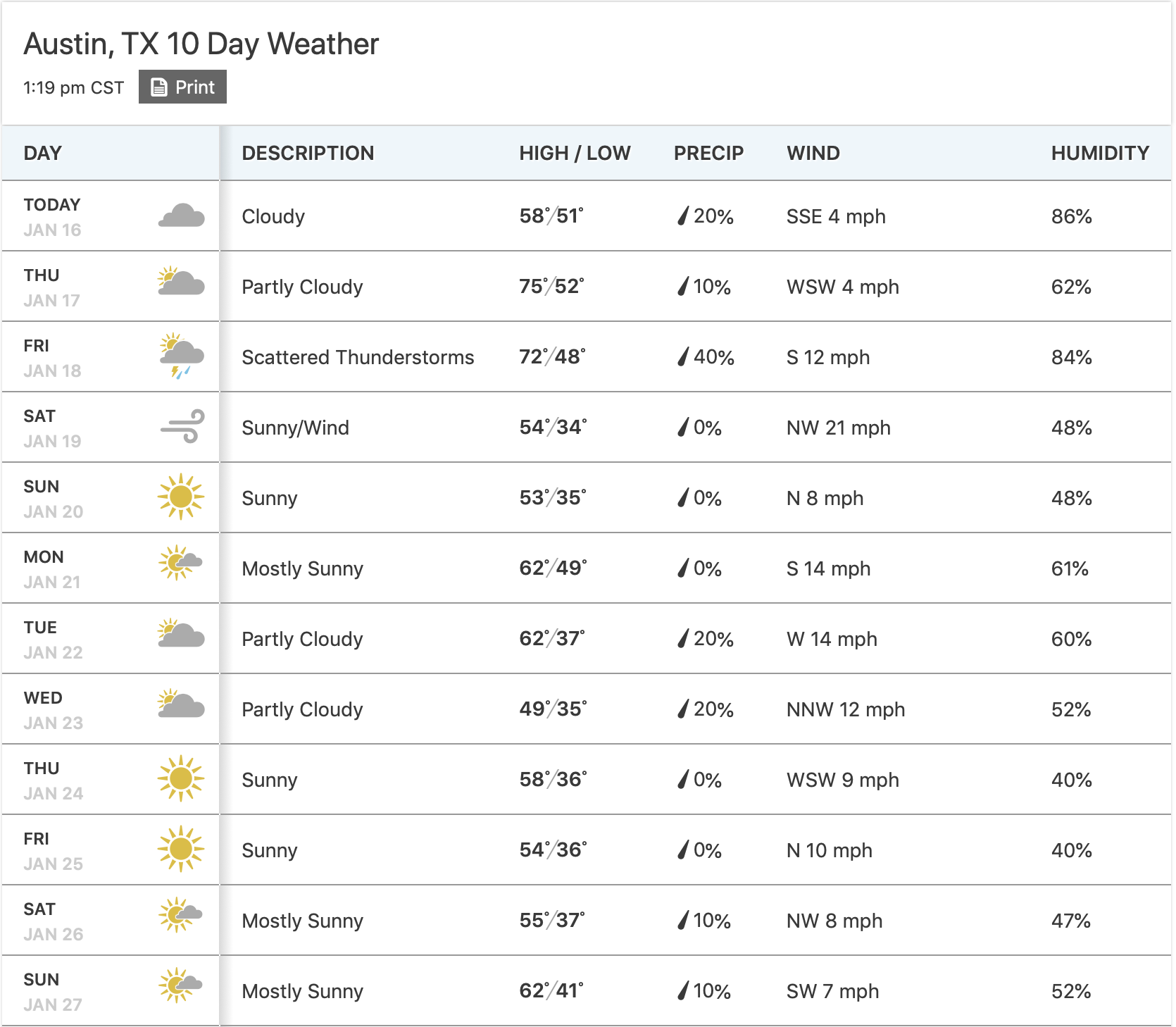This screenshot has height=1027, width=1176.
Task: Click the NW 21 mph wind value
Action: (x=838, y=428)
